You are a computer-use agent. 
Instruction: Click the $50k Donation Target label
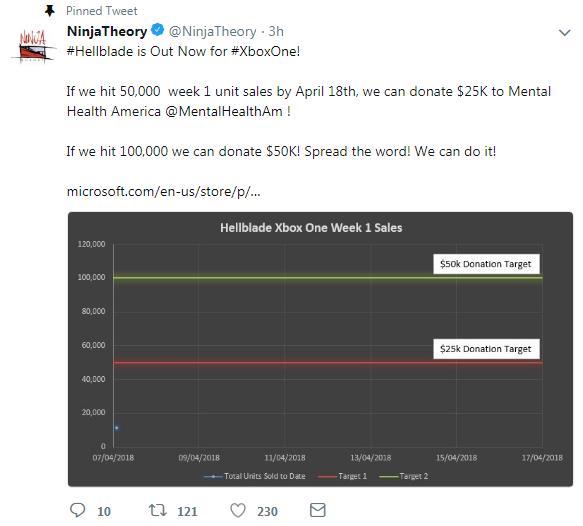[486, 264]
